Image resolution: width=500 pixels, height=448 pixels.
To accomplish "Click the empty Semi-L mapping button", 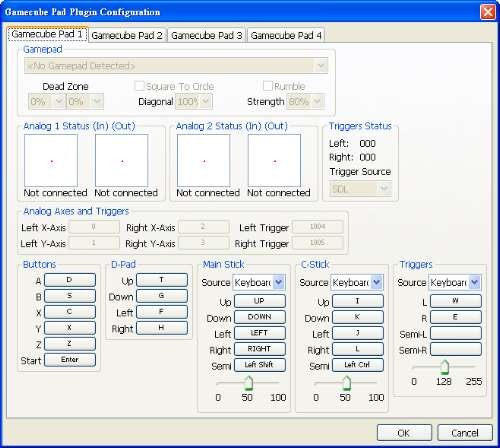I will pos(456,333).
